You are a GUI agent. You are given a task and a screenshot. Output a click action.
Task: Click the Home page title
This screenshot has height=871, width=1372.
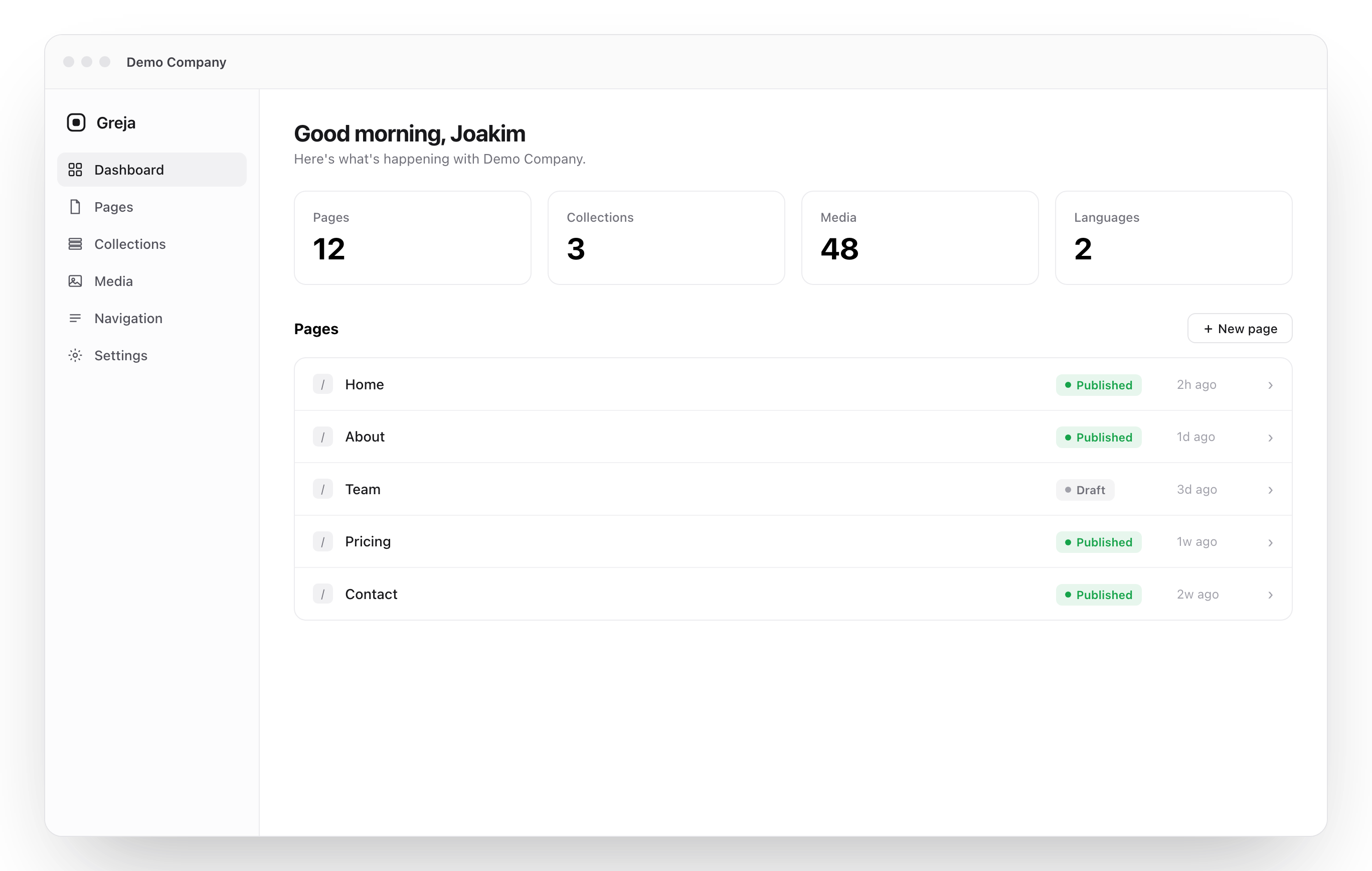coord(365,384)
